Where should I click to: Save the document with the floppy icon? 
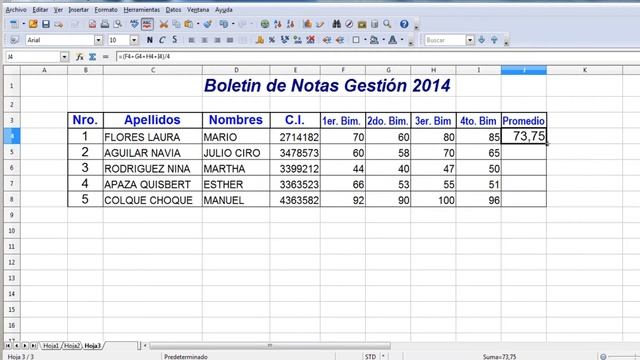click(46, 24)
